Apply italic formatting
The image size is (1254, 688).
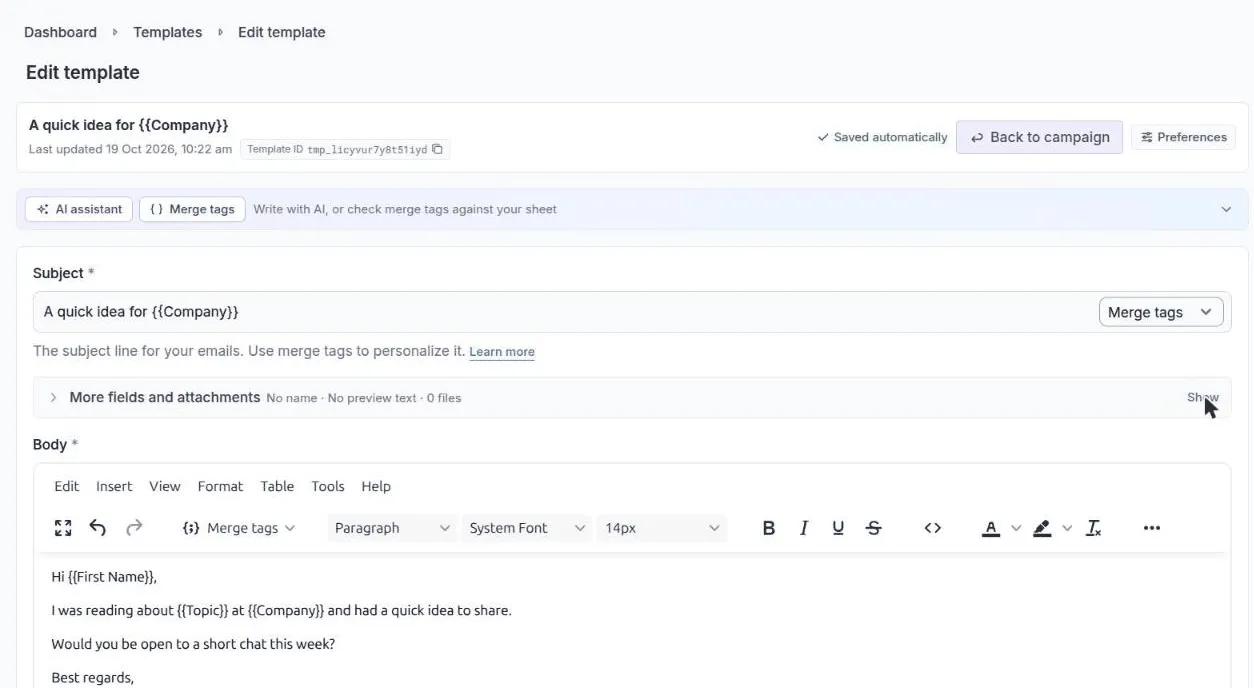(x=803, y=528)
